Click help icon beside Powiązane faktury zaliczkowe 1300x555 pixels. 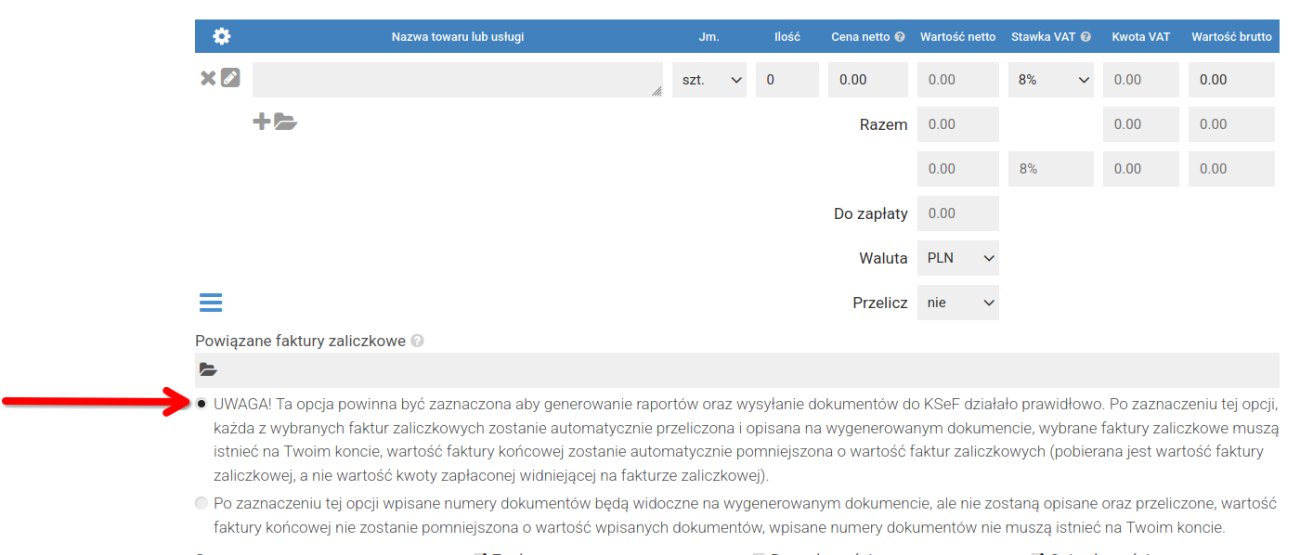tap(417, 341)
